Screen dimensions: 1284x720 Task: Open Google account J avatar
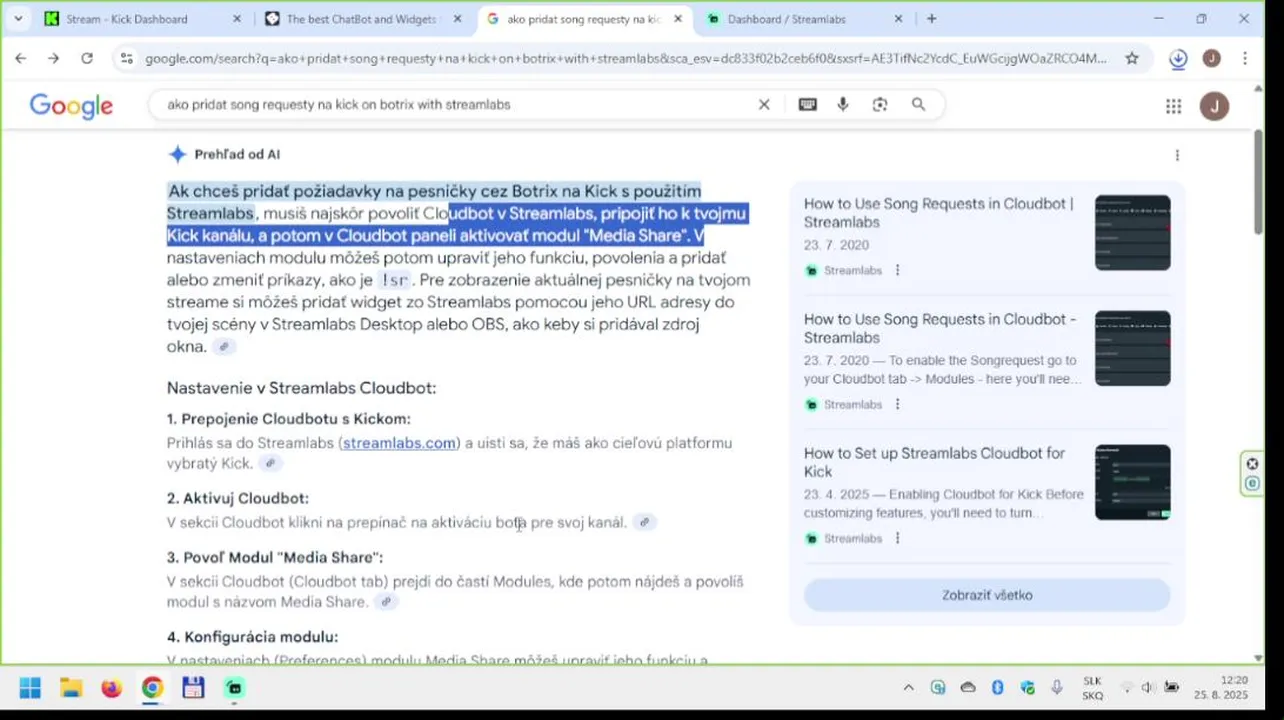coord(1214,106)
